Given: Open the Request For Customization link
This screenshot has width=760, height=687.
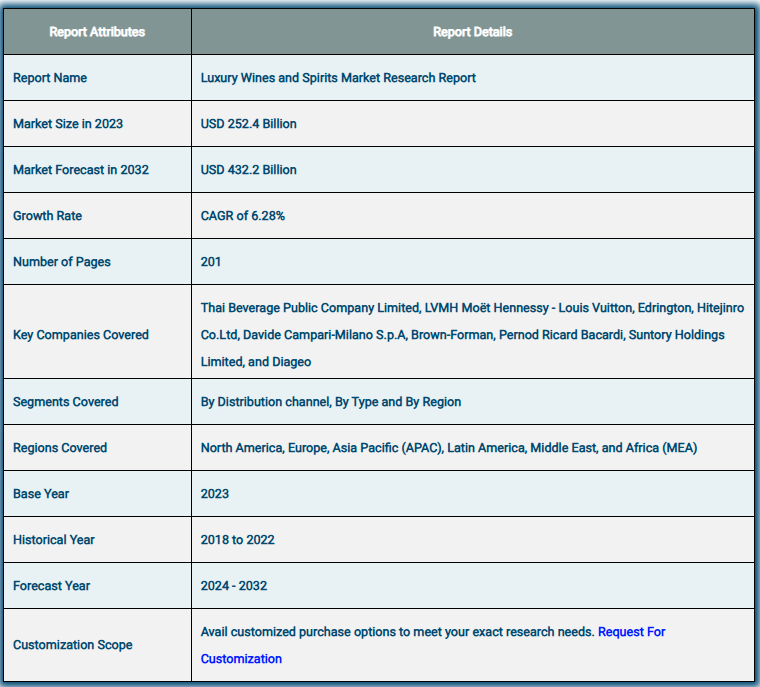Looking at the screenshot, I should click(632, 632).
